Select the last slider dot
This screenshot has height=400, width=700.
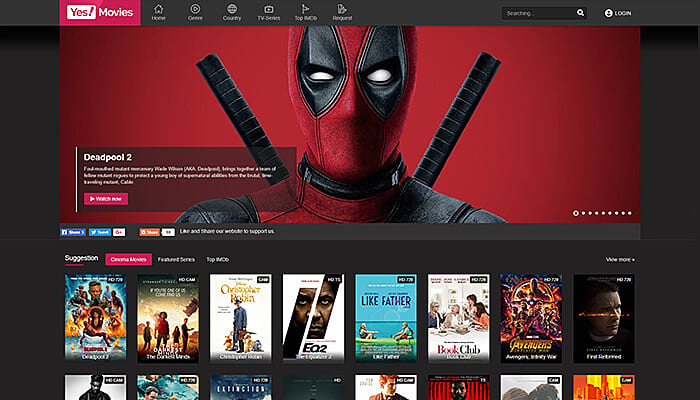[x=629, y=213]
